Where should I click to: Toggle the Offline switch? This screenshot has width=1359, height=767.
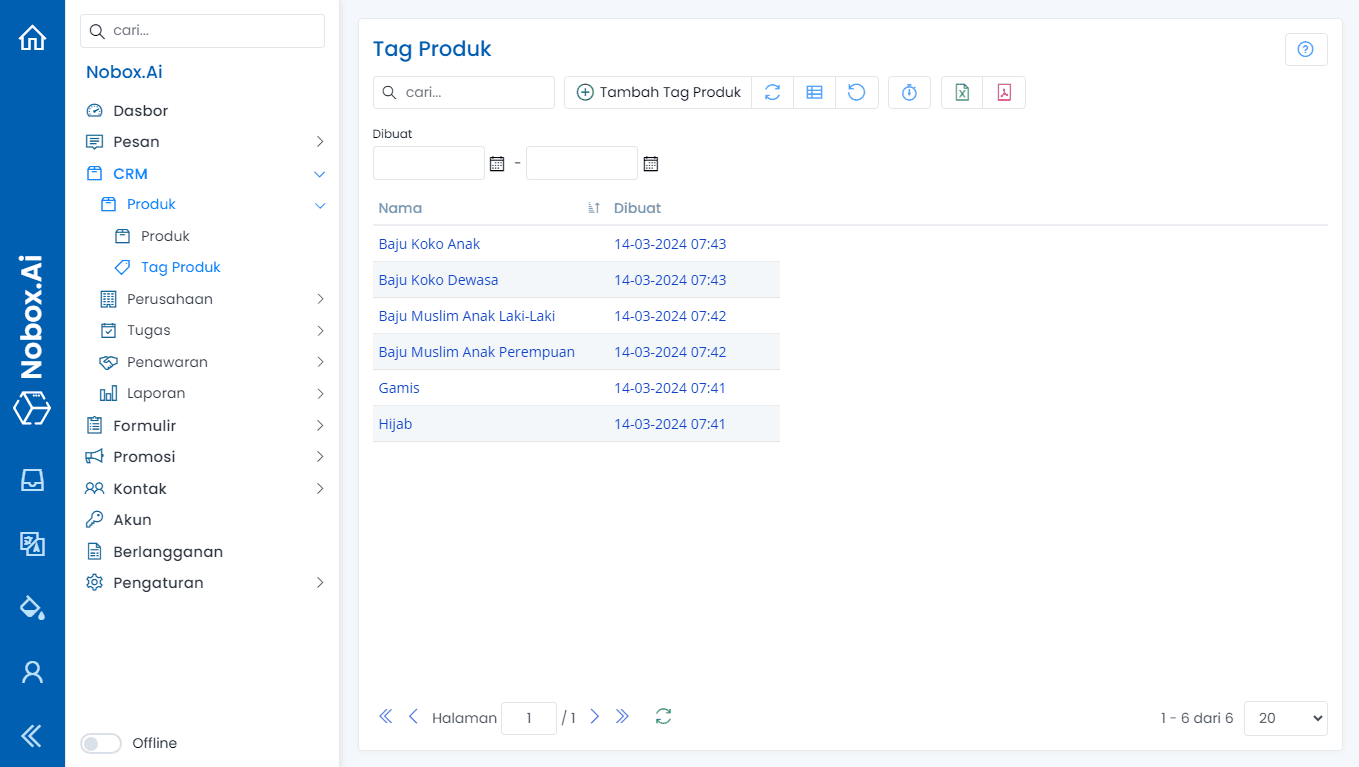(x=101, y=743)
